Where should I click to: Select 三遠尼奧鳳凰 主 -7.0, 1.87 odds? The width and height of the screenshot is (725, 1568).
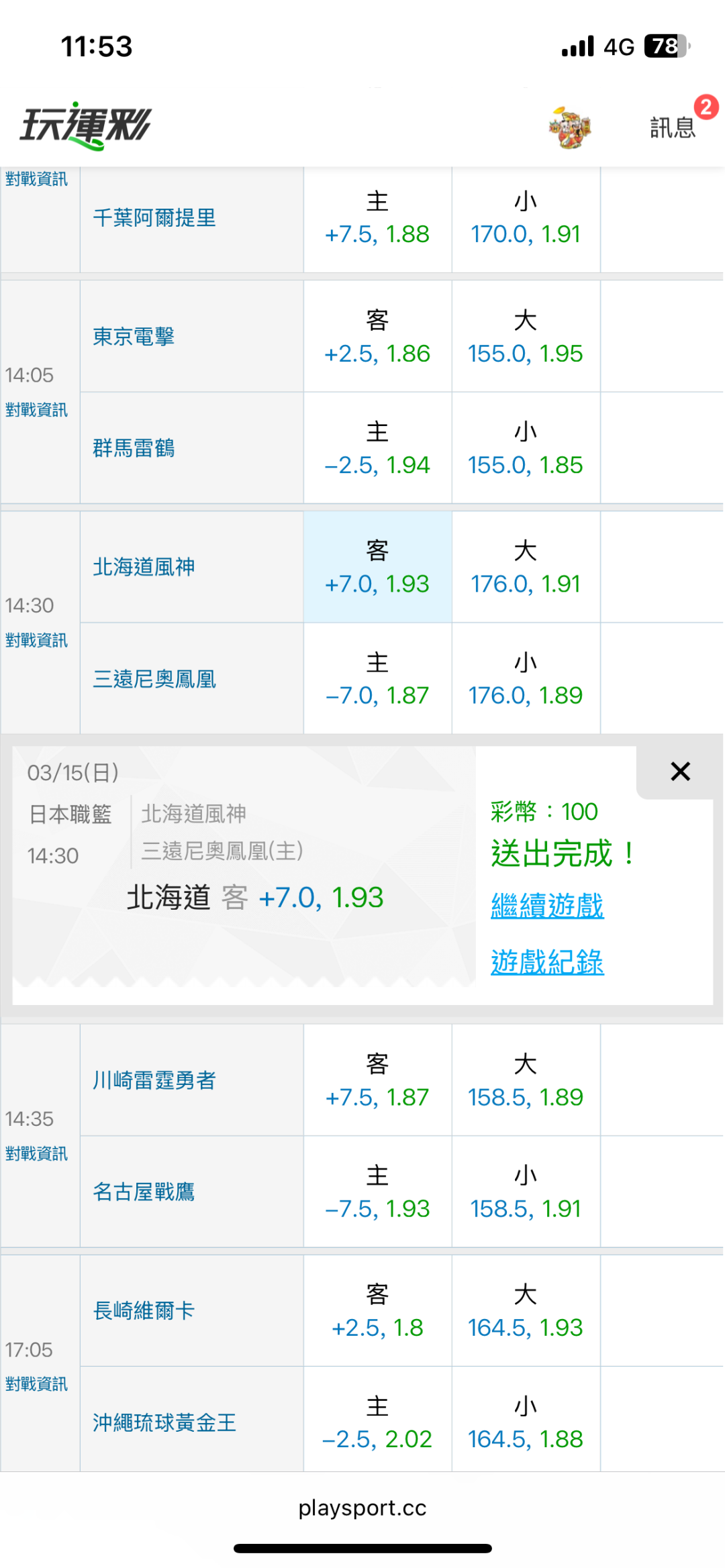pos(377,679)
